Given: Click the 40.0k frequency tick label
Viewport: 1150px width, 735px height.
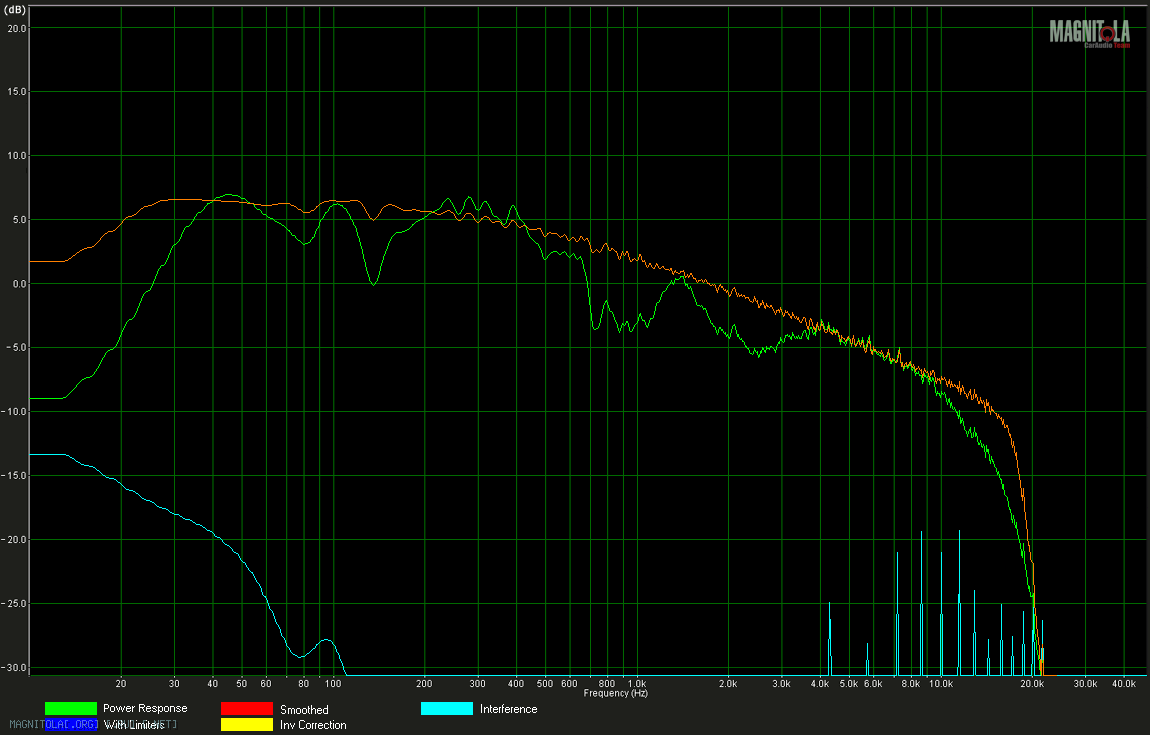Looking at the screenshot, I should (x=1123, y=685).
